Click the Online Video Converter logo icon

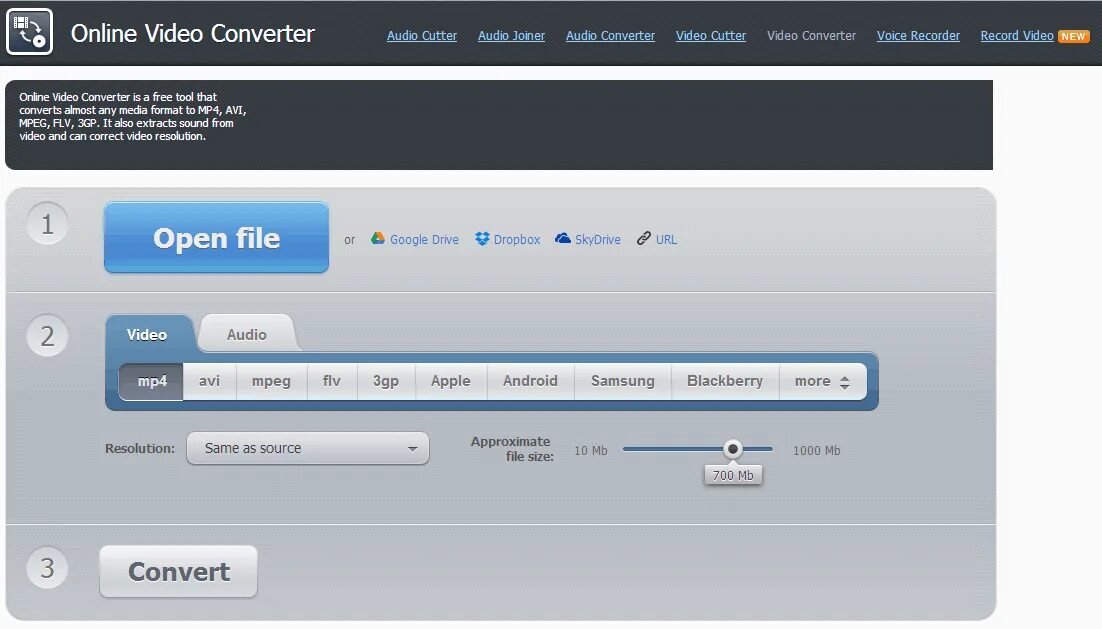tap(30, 32)
